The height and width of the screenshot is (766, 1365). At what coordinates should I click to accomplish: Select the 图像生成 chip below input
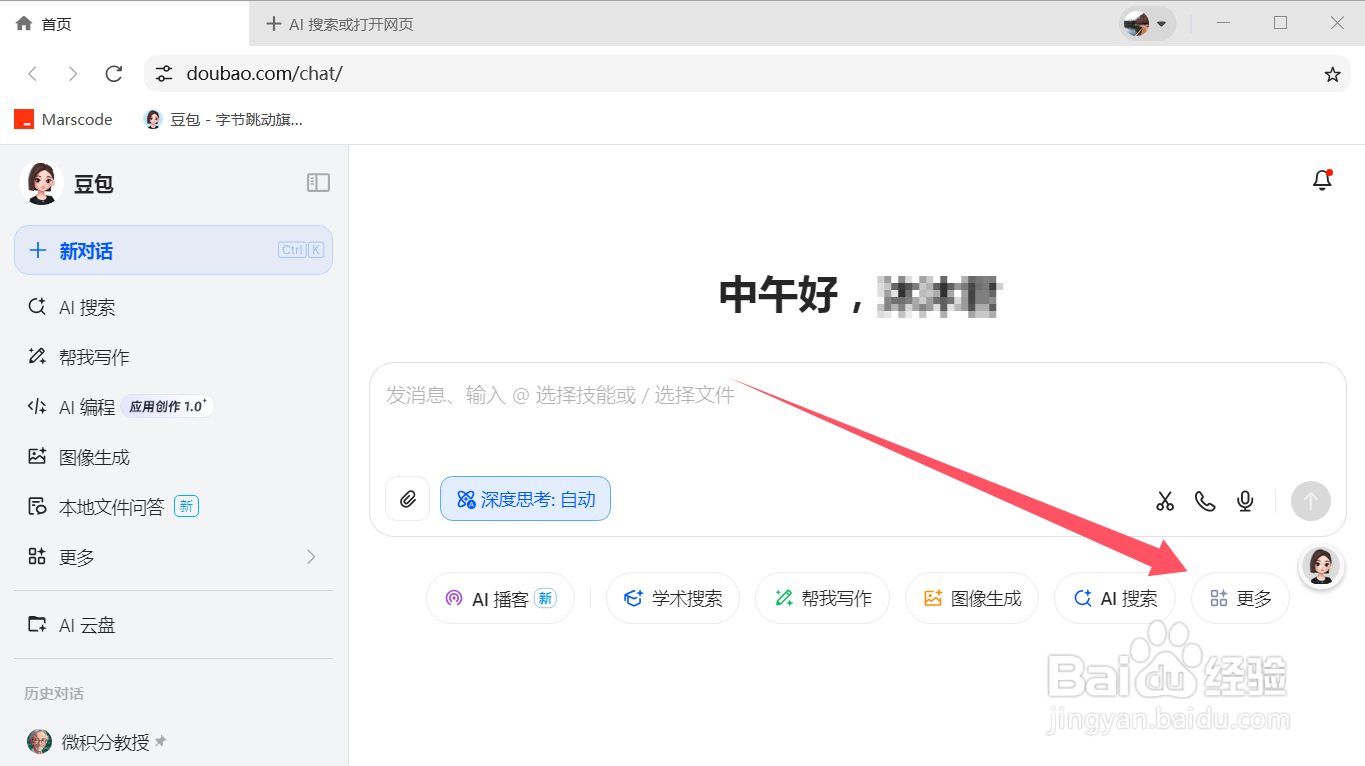pos(972,598)
